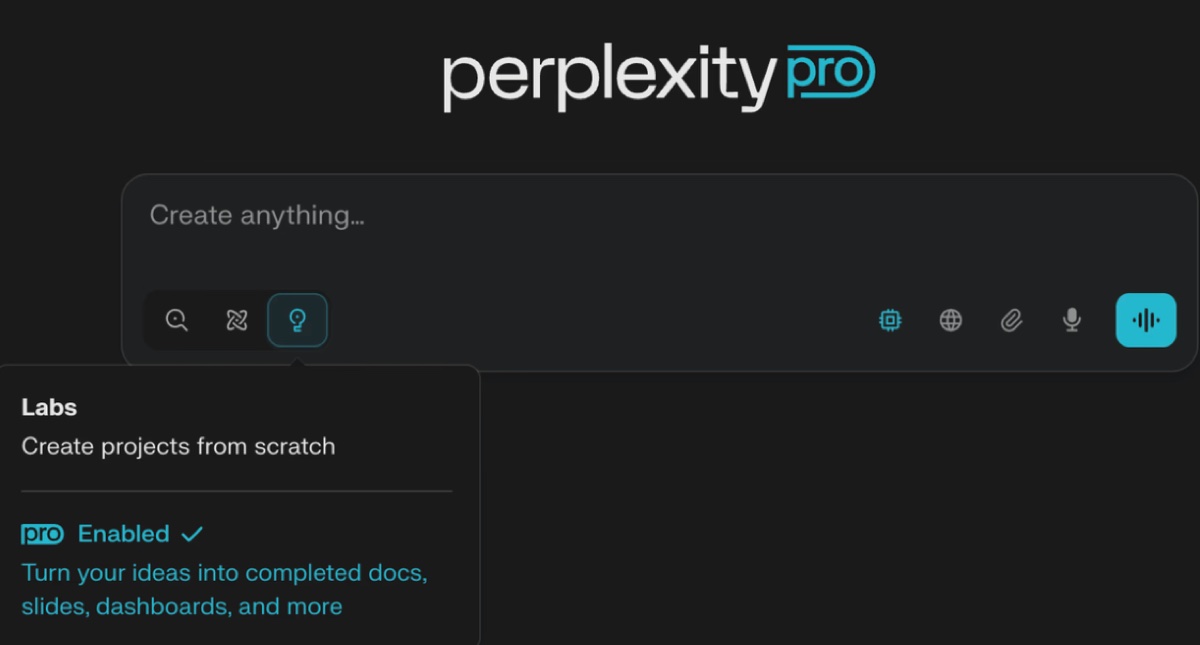Viewport: 1200px width, 645px height.
Task: Activate the microphone dictation icon
Action: click(1071, 320)
